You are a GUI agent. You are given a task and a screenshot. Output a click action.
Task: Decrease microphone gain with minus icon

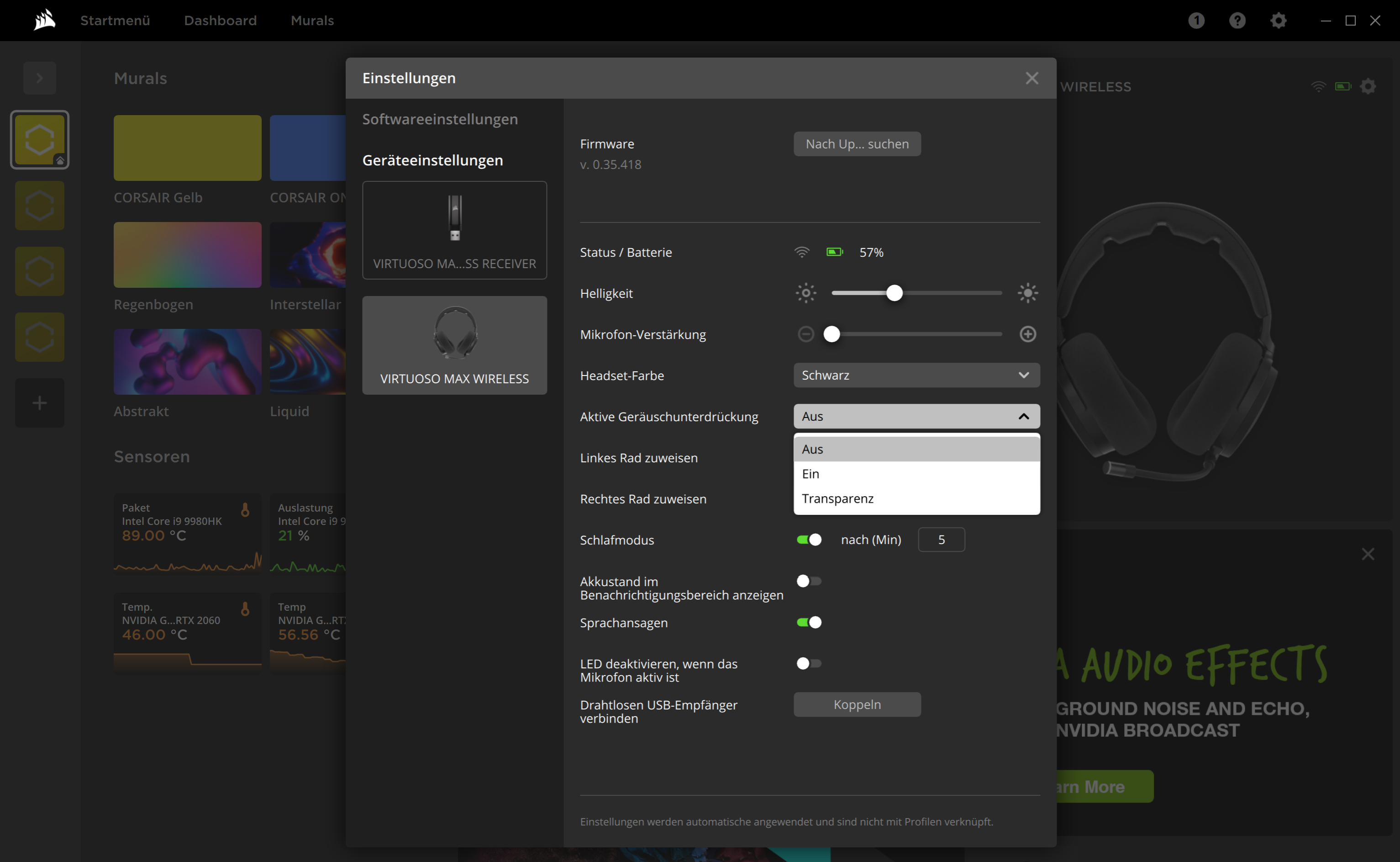[x=805, y=334]
